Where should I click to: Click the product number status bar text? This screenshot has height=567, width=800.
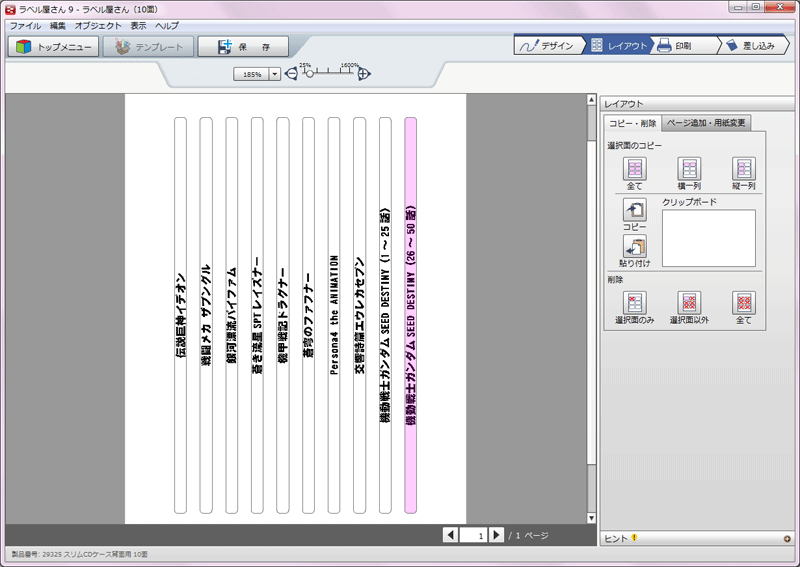pos(80,554)
